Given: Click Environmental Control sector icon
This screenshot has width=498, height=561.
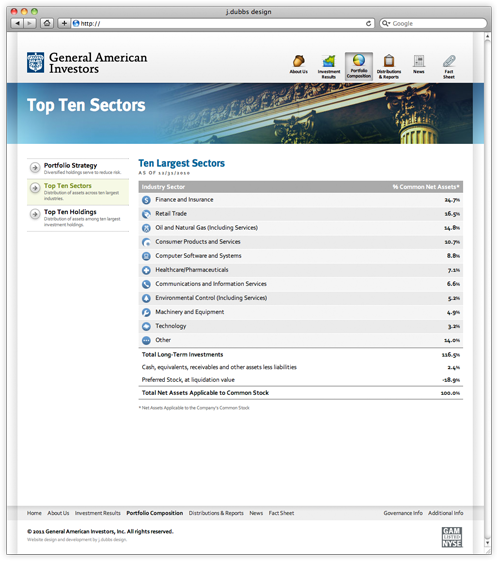Looking at the screenshot, I should (x=146, y=298).
